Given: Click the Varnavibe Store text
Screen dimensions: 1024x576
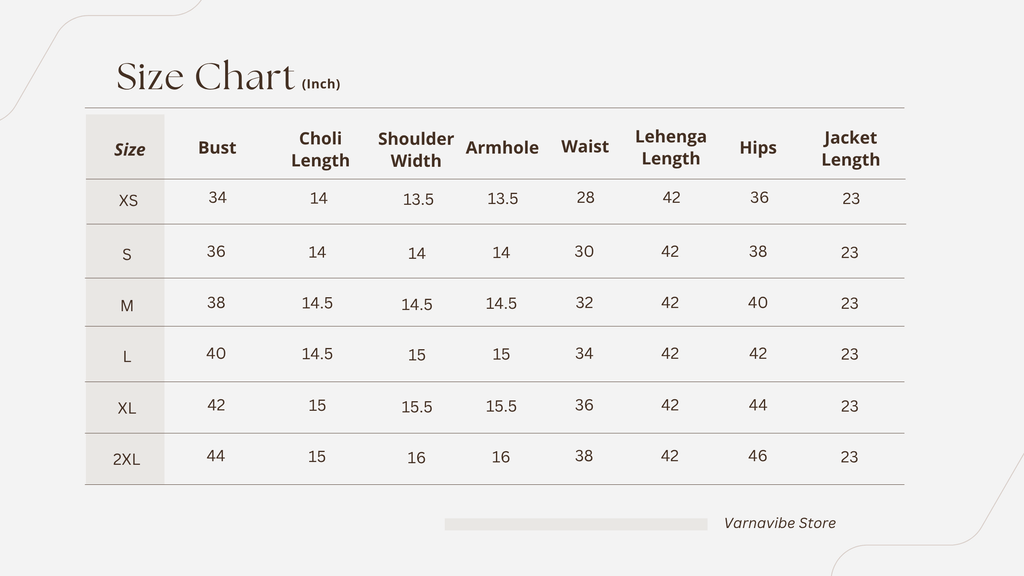Looking at the screenshot, I should tap(780, 523).
